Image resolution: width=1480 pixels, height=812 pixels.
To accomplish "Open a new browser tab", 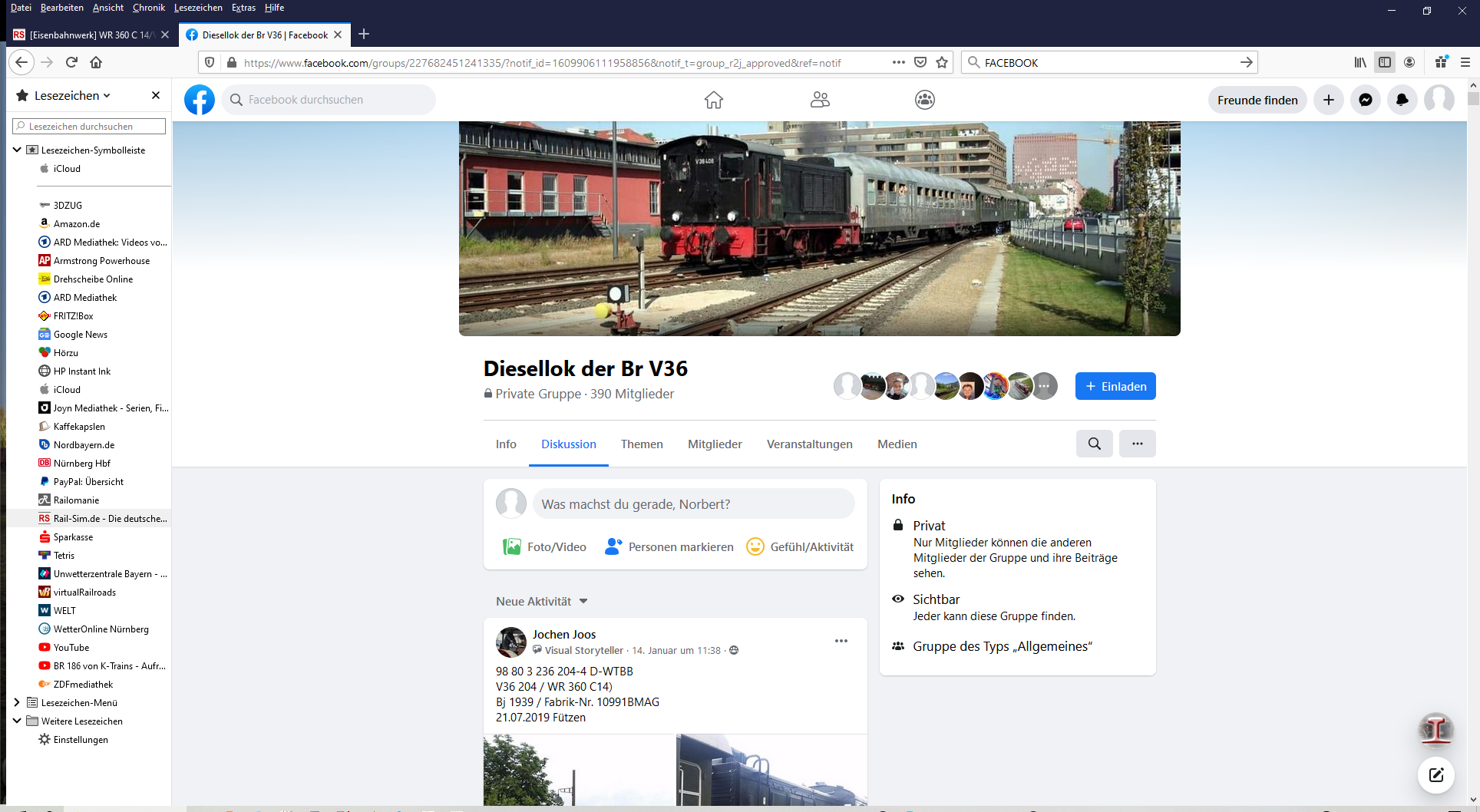I will click(x=364, y=34).
